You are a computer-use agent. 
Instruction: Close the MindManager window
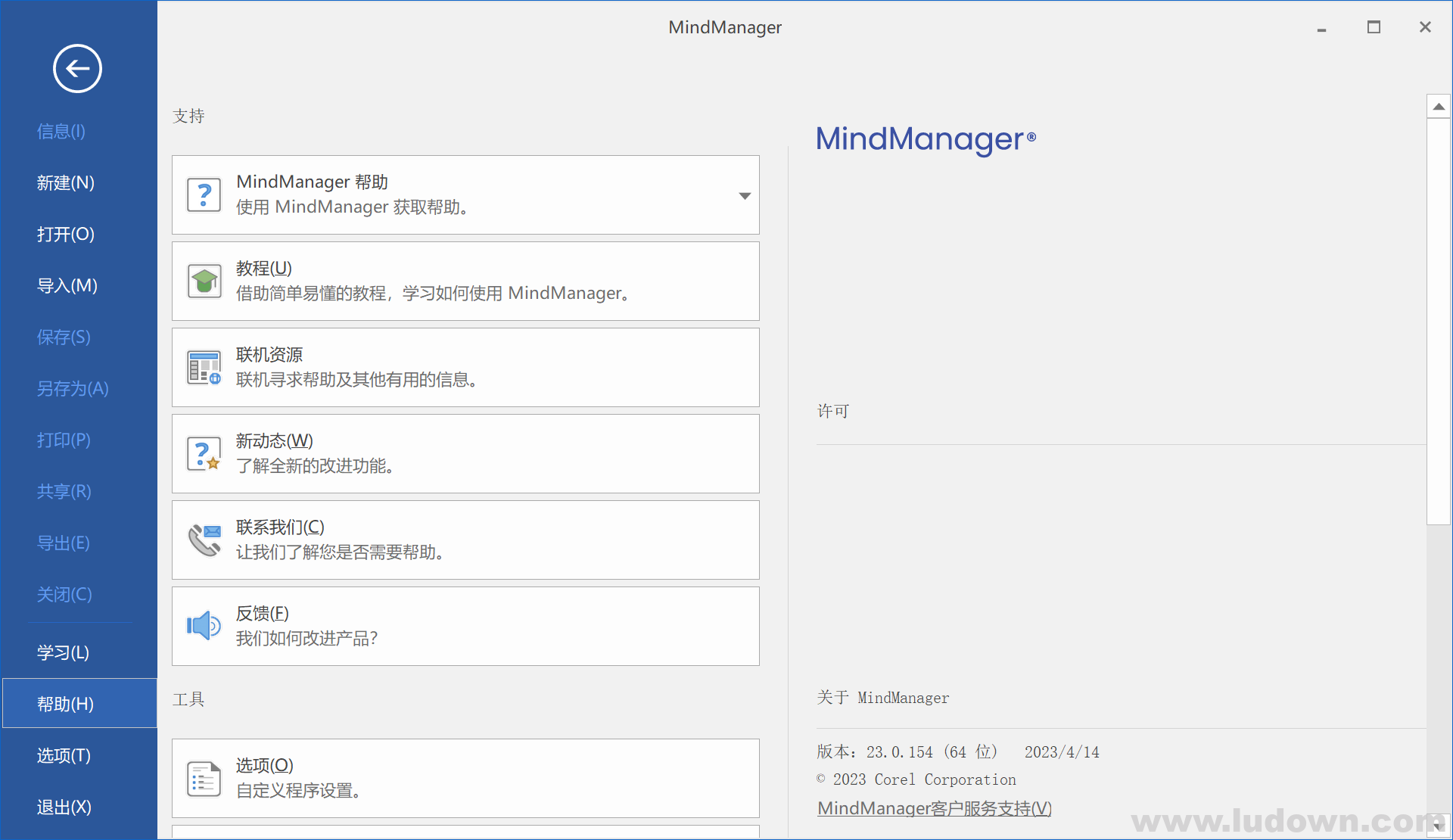click(1425, 27)
